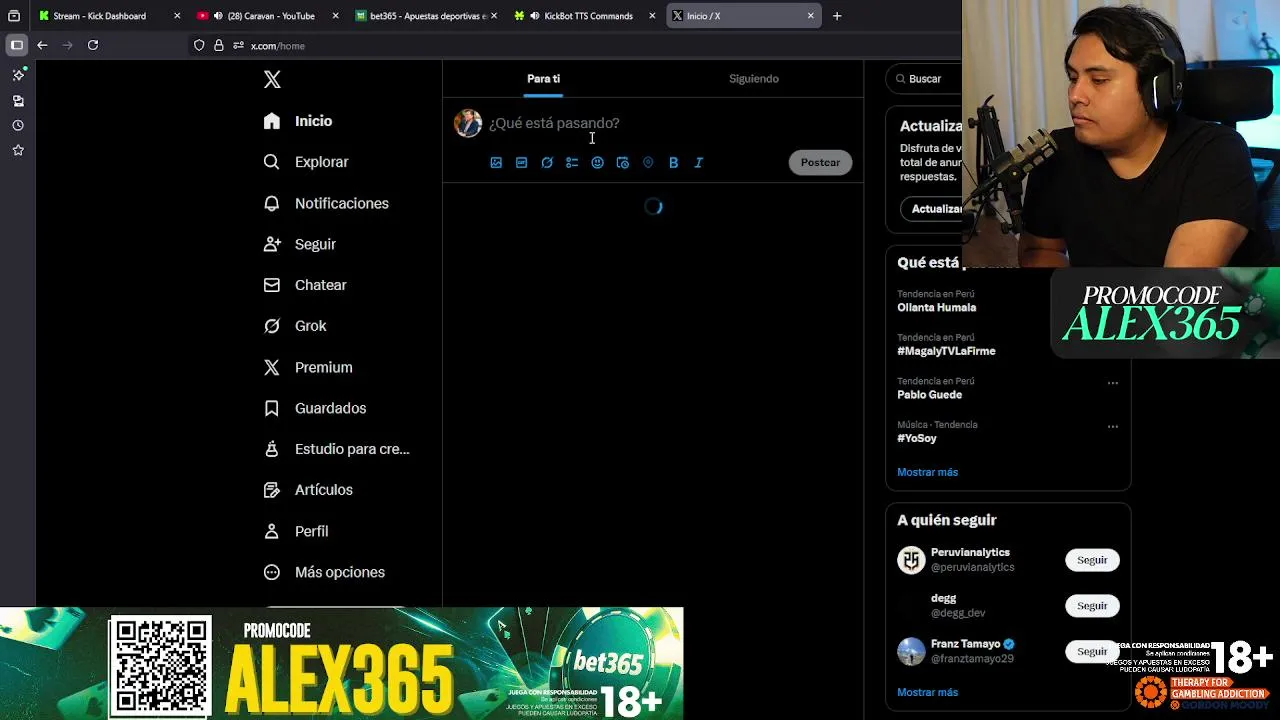
Task: Follow Peruvianalytics
Action: point(1092,560)
